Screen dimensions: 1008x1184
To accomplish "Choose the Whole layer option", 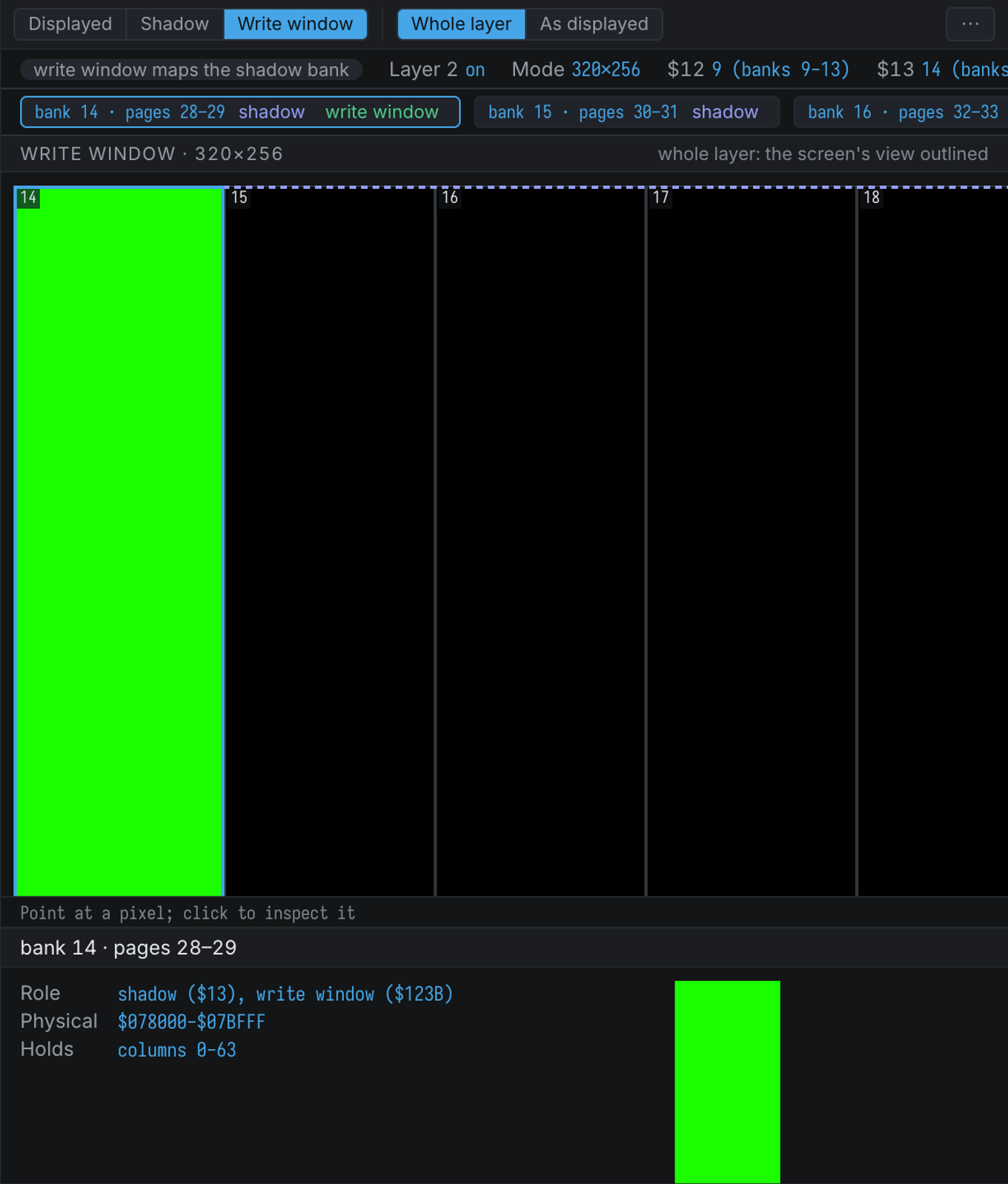I will [461, 24].
